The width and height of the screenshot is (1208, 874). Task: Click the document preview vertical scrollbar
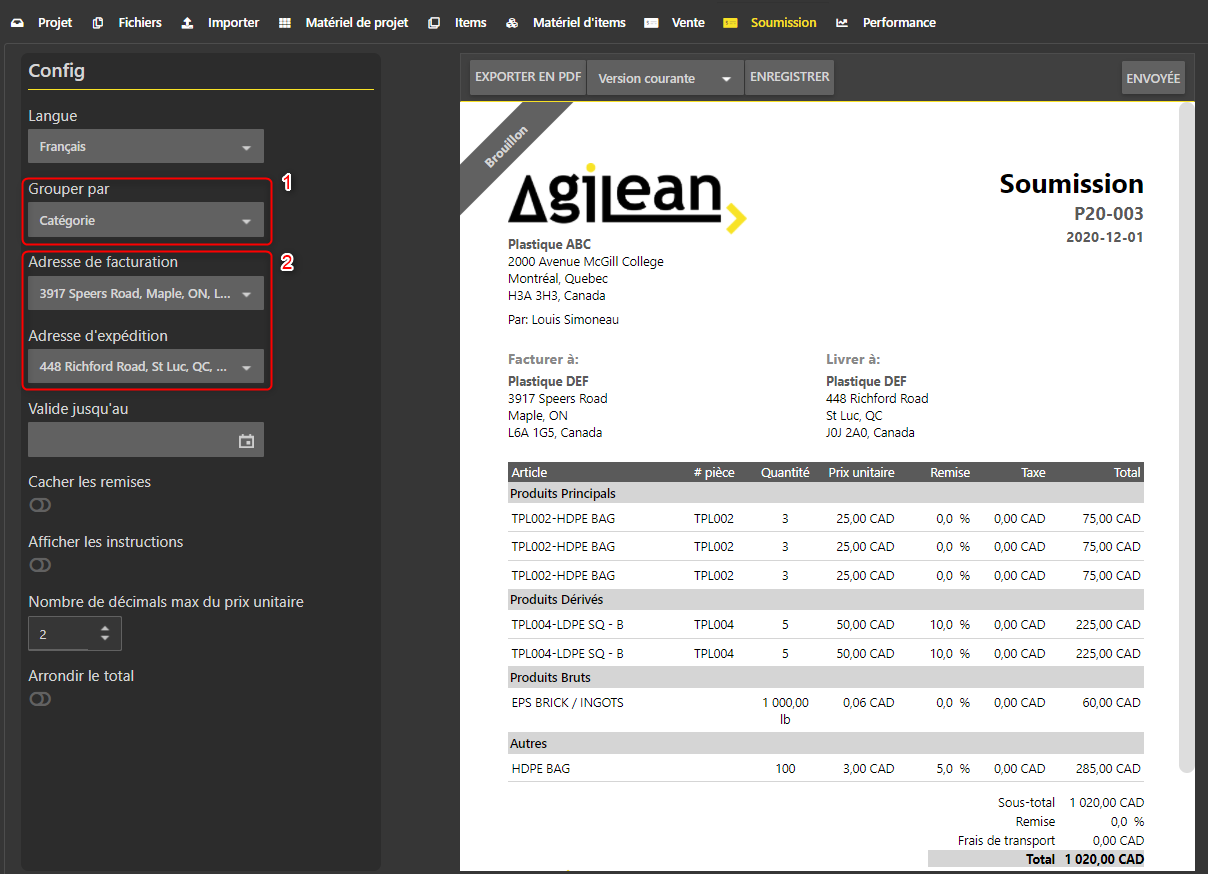click(x=1186, y=436)
